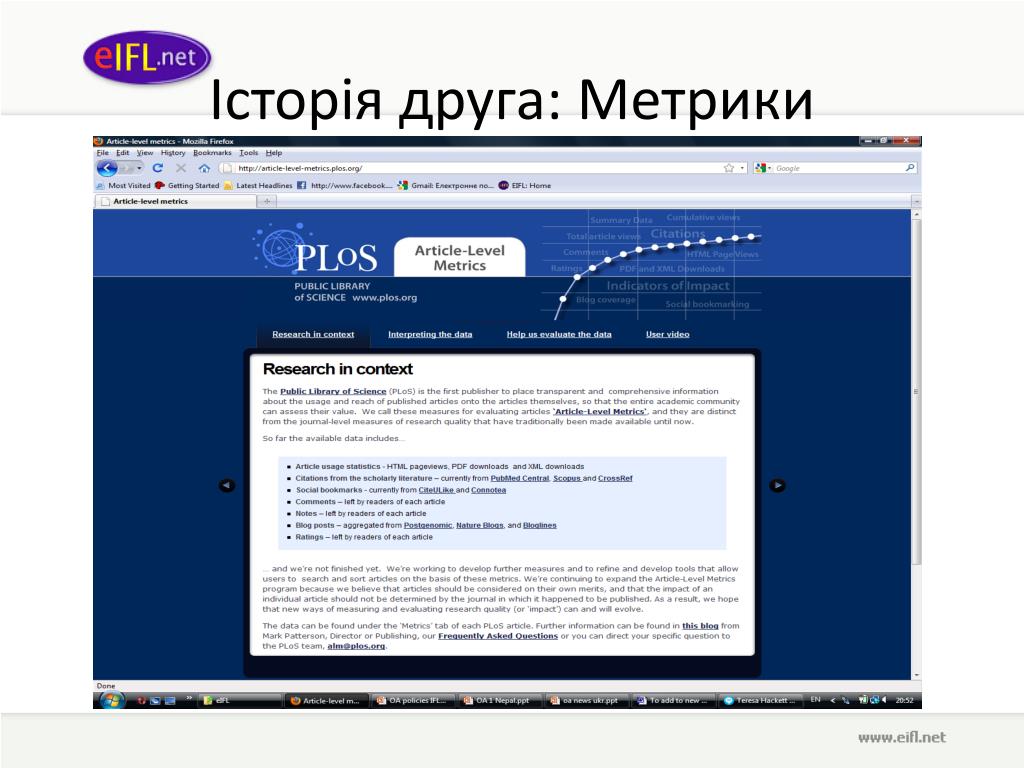This screenshot has width=1024, height=768.
Task: Open the Postgenomic link
Action: pos(428,525)
